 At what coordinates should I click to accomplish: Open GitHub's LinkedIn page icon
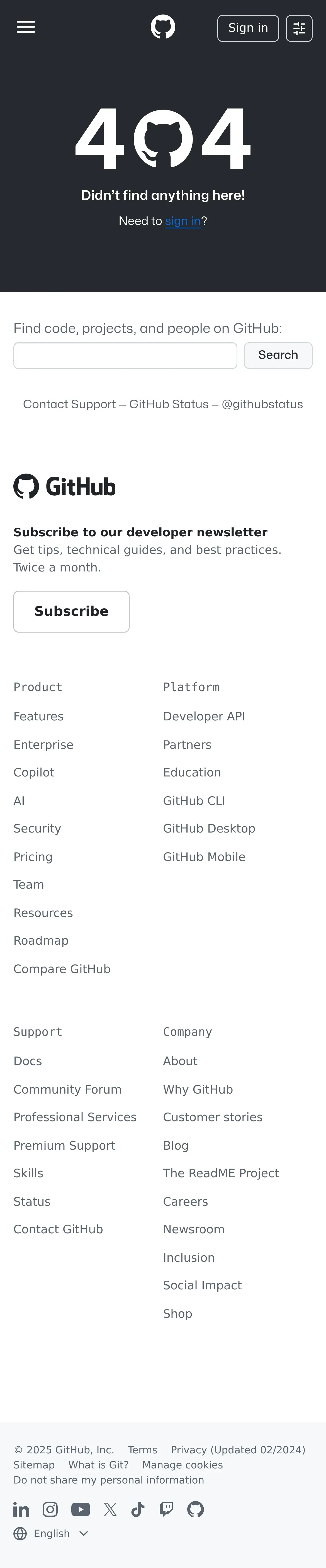(x=21, y=1509)
